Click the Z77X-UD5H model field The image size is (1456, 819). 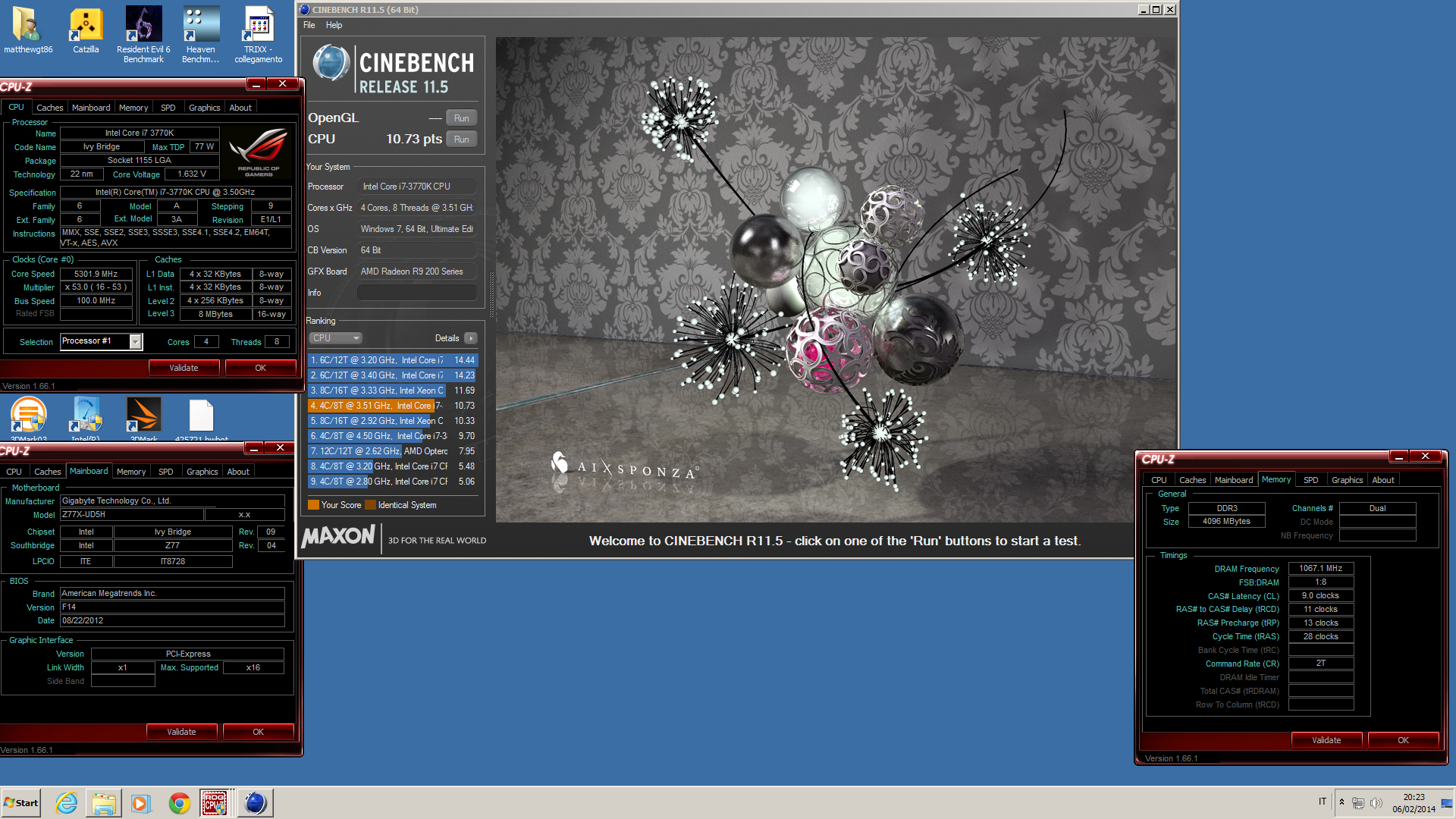click(132, 514)
